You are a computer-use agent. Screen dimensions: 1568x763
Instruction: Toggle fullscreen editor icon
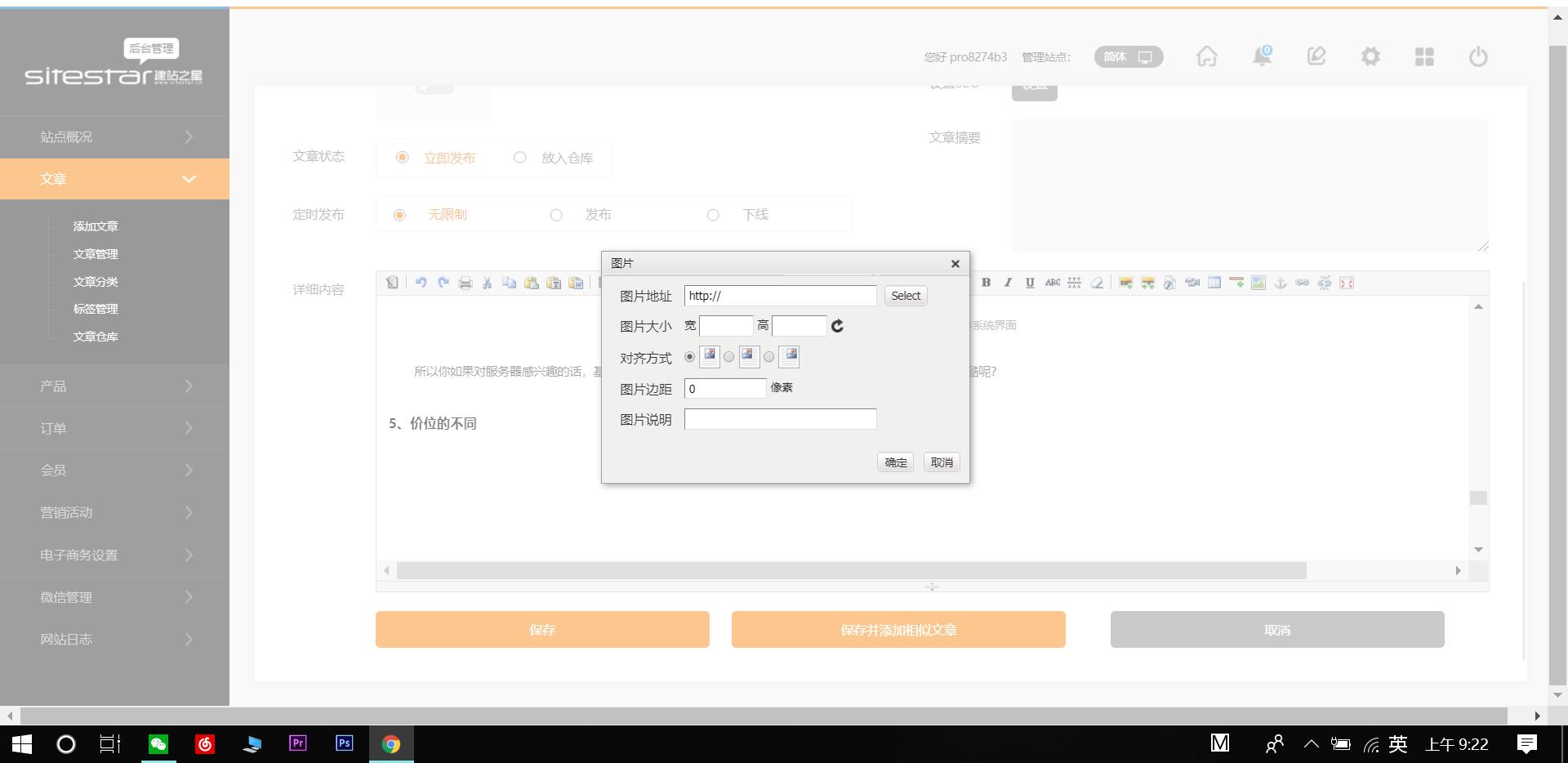coord(1346,283)
